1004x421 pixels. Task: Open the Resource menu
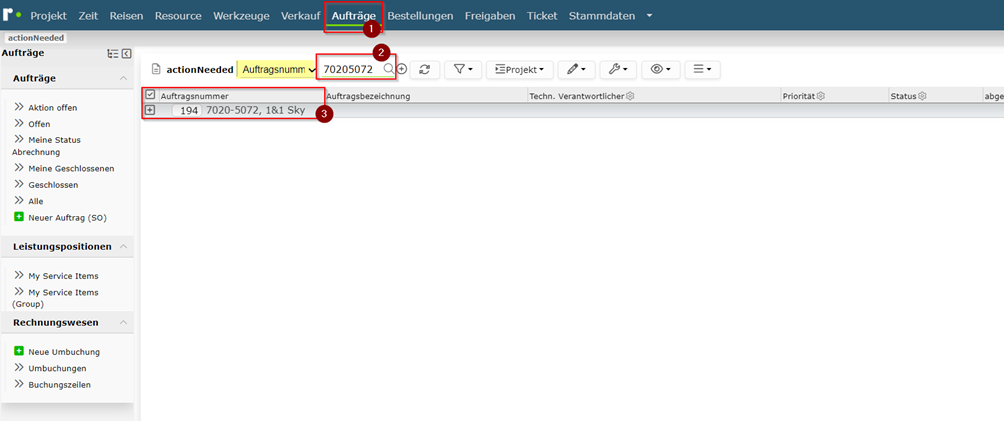pos(178,16)
